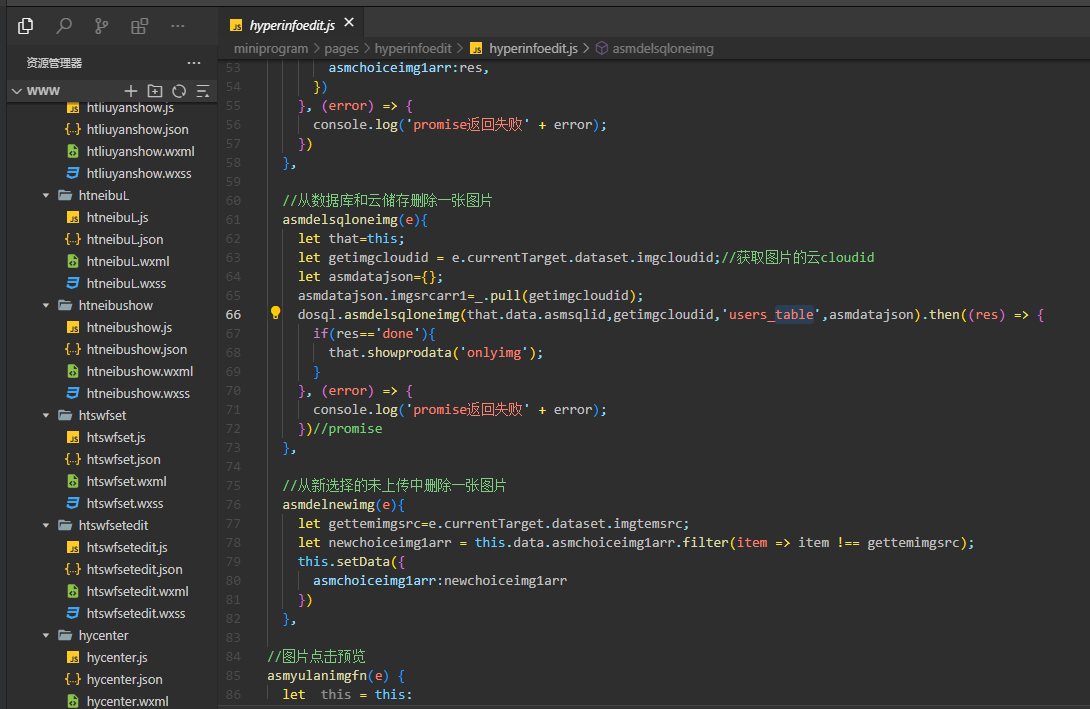Open the Search panel icon
The image size is (1090, 709).
(x=64, y=26)
